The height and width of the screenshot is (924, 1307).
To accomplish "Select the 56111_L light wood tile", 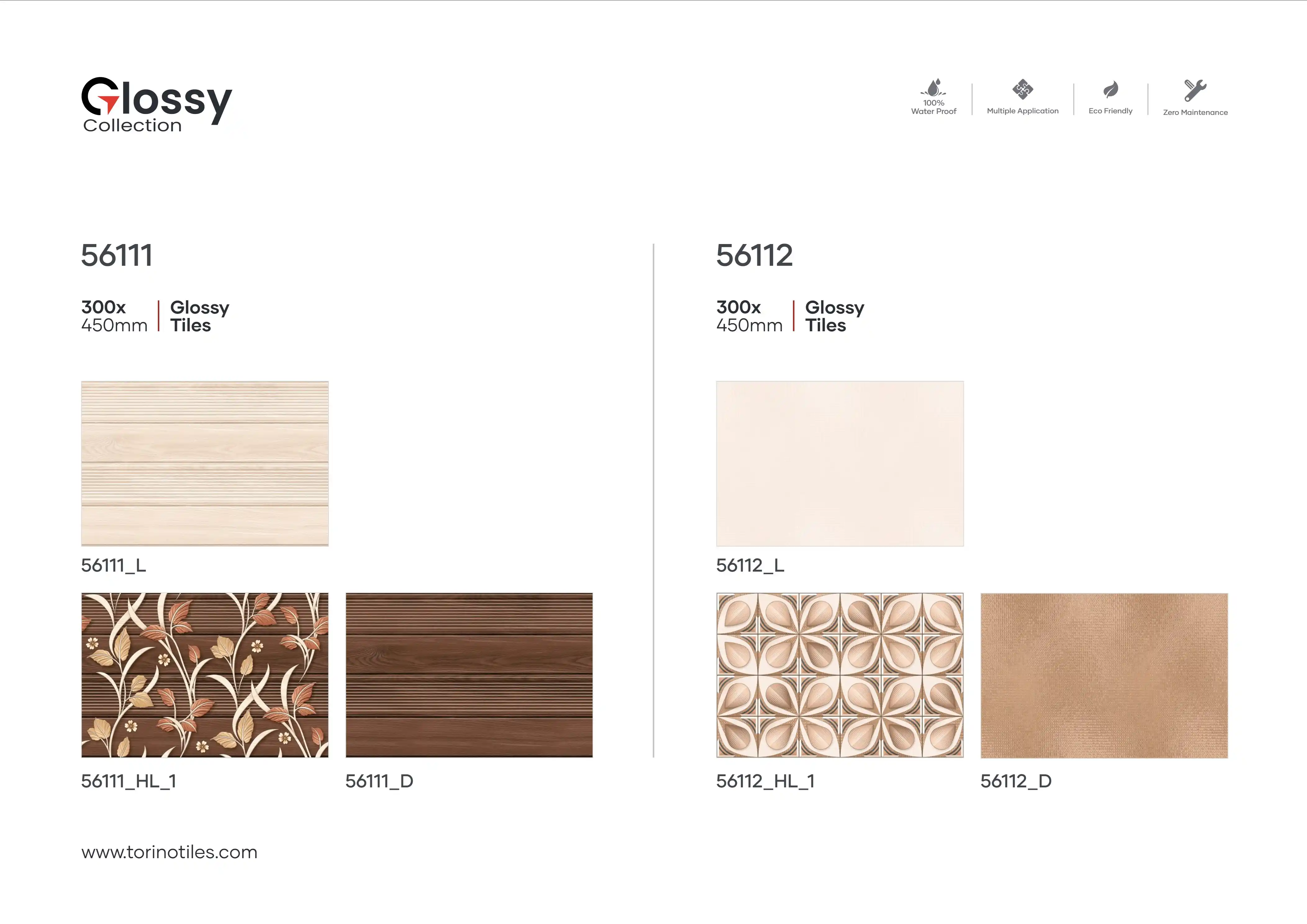I will click(205, 464).
